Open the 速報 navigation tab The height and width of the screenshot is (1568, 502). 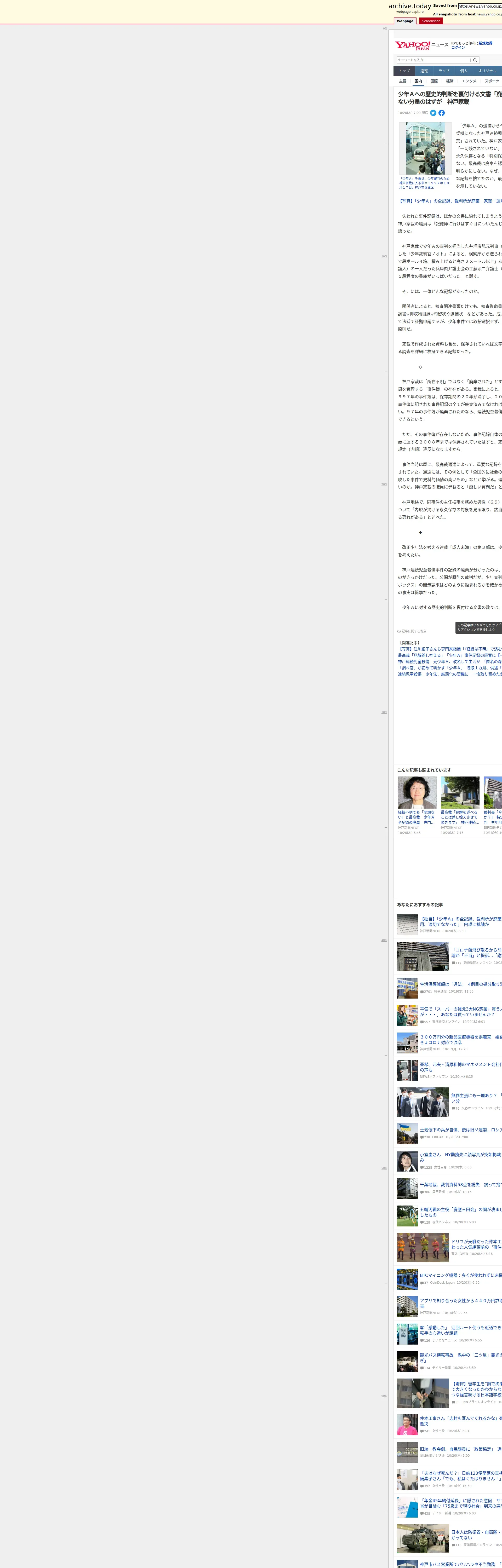(424, 71)
